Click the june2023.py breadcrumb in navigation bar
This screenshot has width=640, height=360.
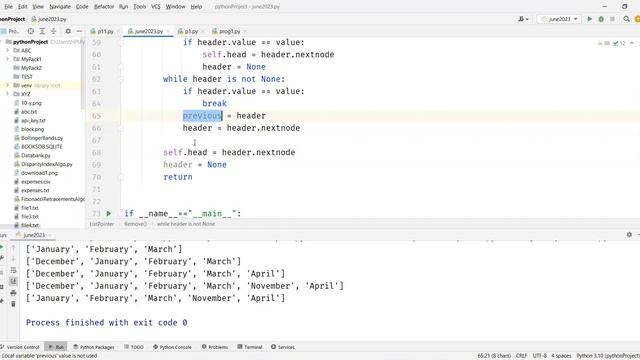tap(49, 19)
